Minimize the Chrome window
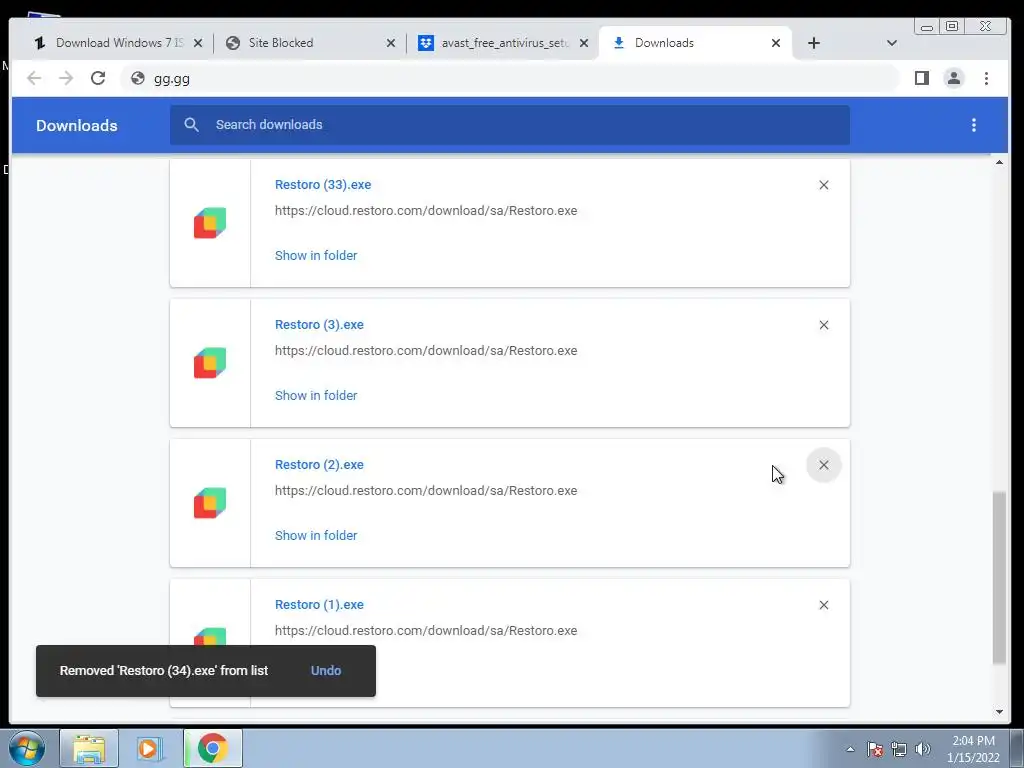 (927, 26)
